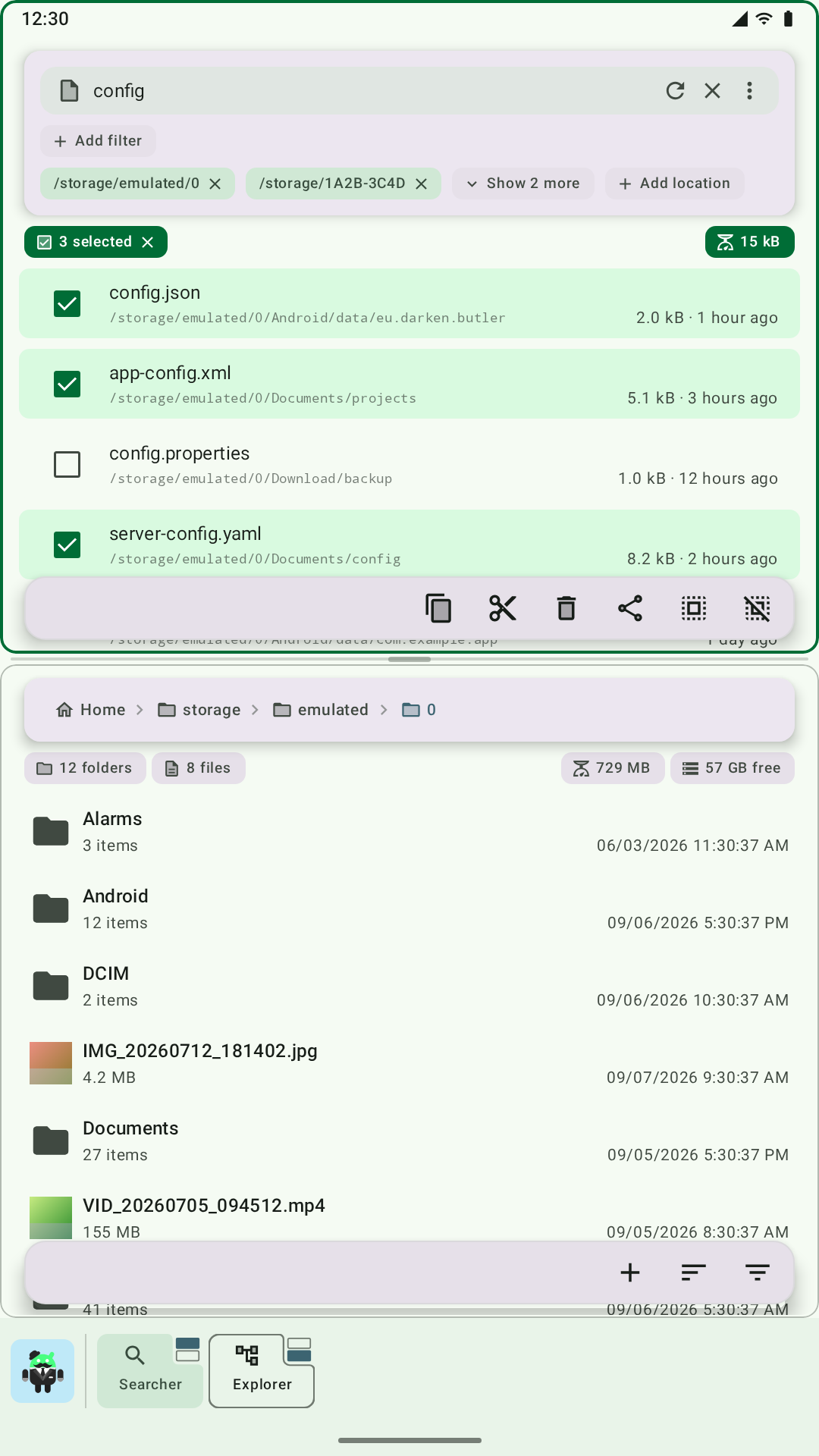Select the 0 folder breadcrumb
This screenshot has width=819, height=1456.
[x=419, y=710]
